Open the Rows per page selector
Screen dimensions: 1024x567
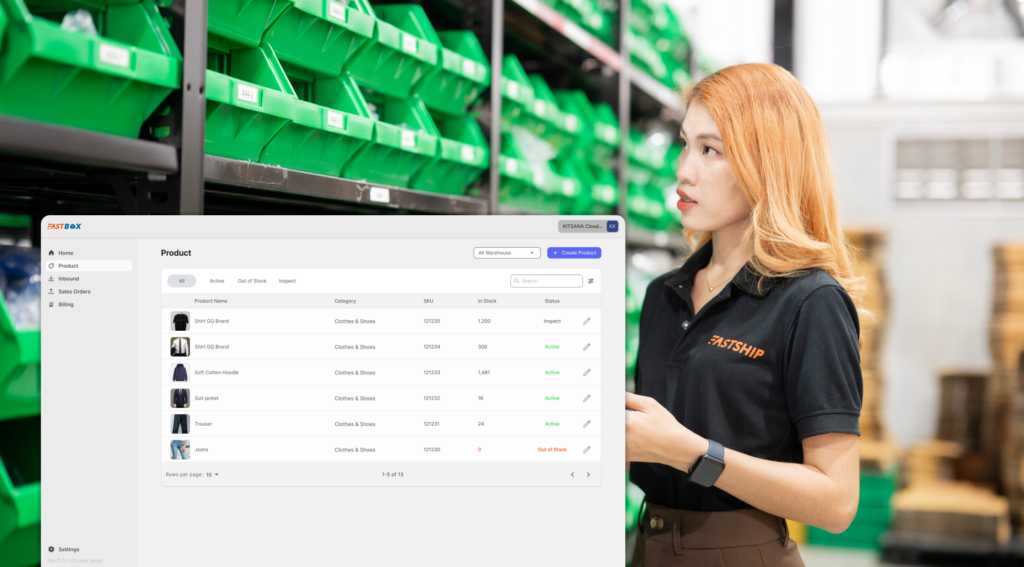pos(212,474)
